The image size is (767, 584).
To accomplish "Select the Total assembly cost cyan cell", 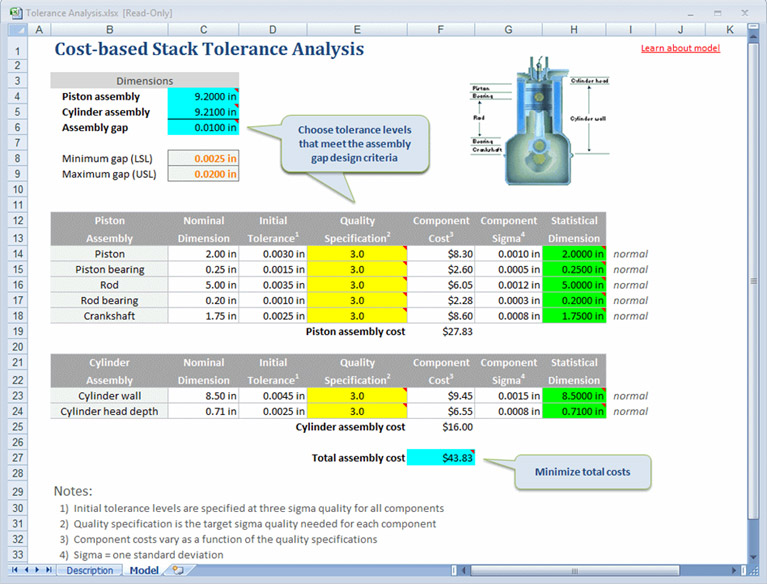I will pos(440,457).
